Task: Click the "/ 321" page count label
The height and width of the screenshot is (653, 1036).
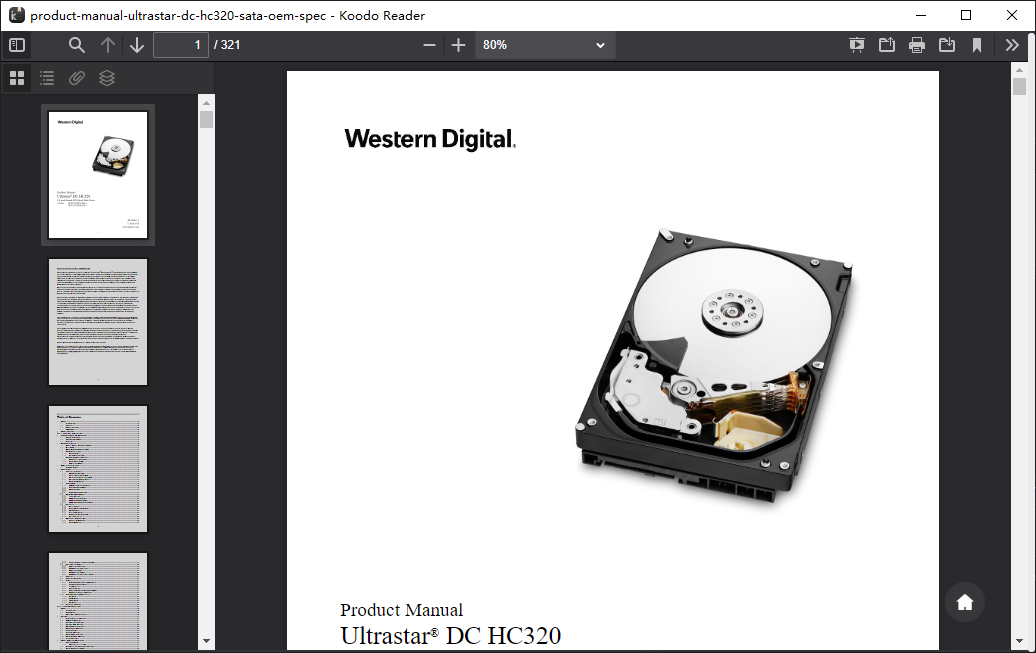Action: pyautogui.click(x=227, y=45)
